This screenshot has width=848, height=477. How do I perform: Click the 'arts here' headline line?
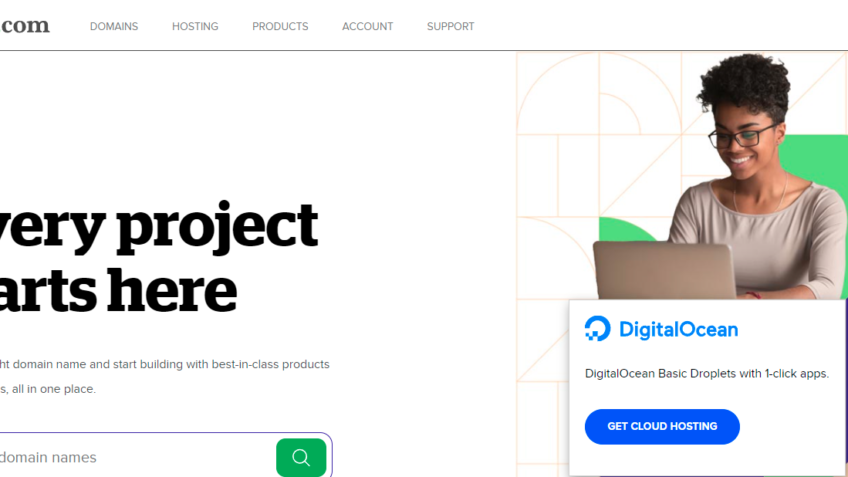118,290
